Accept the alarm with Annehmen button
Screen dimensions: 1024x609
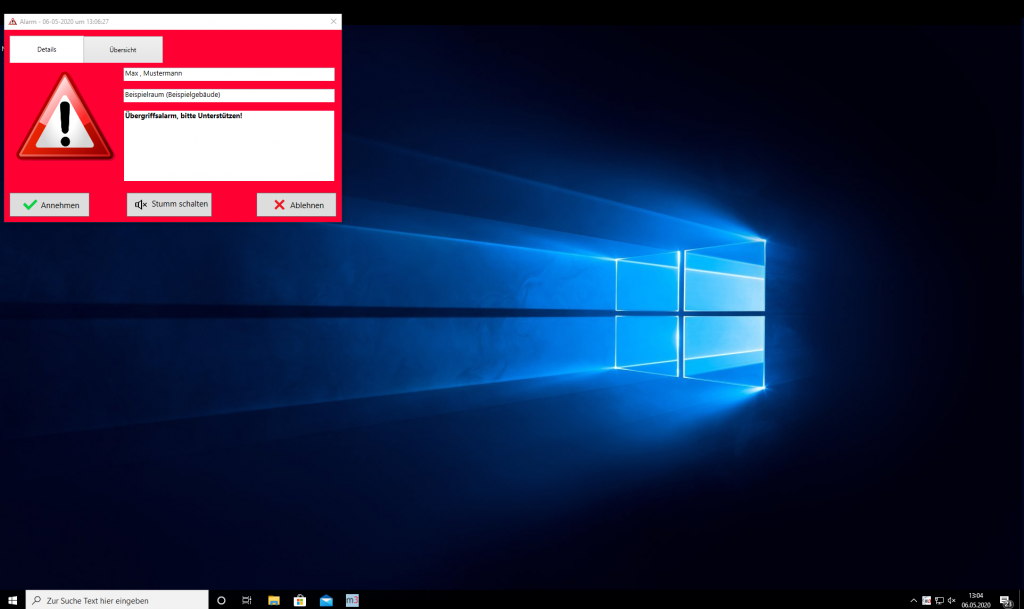tap(50, 205)
